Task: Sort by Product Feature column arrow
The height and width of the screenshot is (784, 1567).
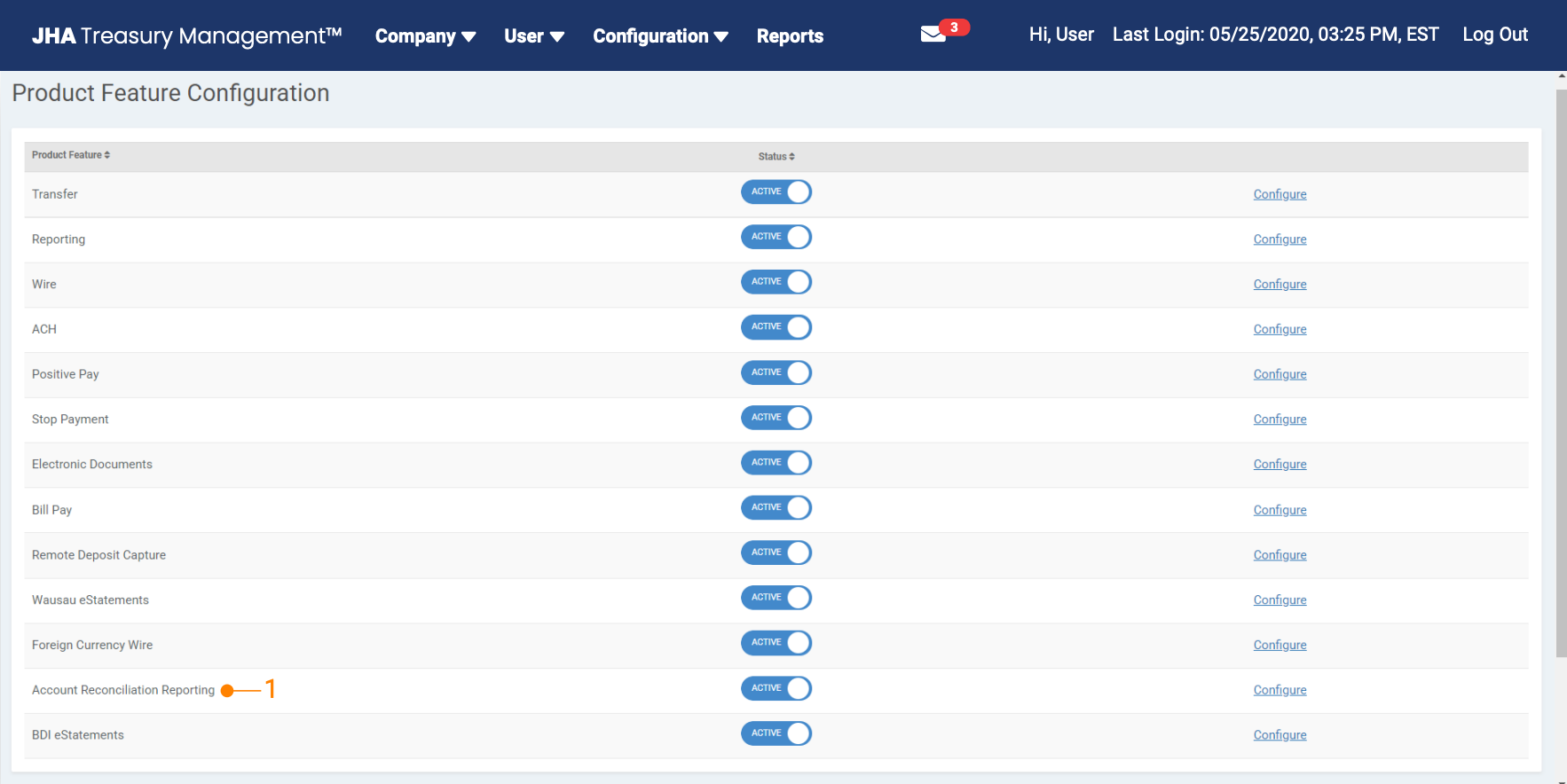Action: click(107, 155)
